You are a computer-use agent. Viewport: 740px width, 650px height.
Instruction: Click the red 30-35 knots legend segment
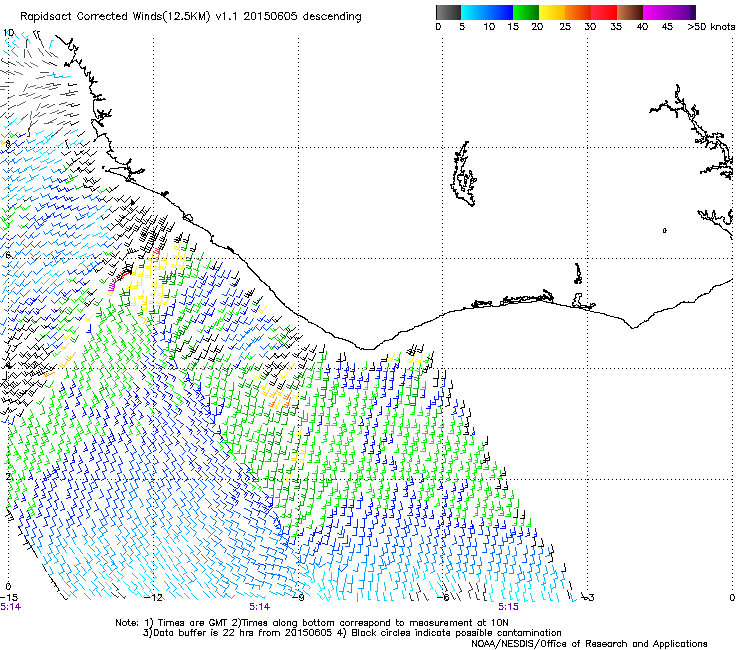click(x=604, y=12)
